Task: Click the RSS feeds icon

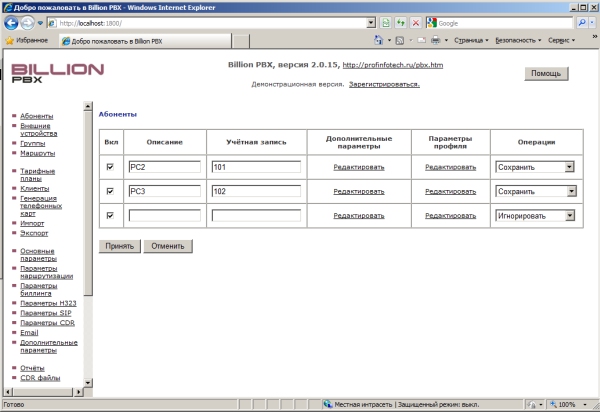Action: 399,40
